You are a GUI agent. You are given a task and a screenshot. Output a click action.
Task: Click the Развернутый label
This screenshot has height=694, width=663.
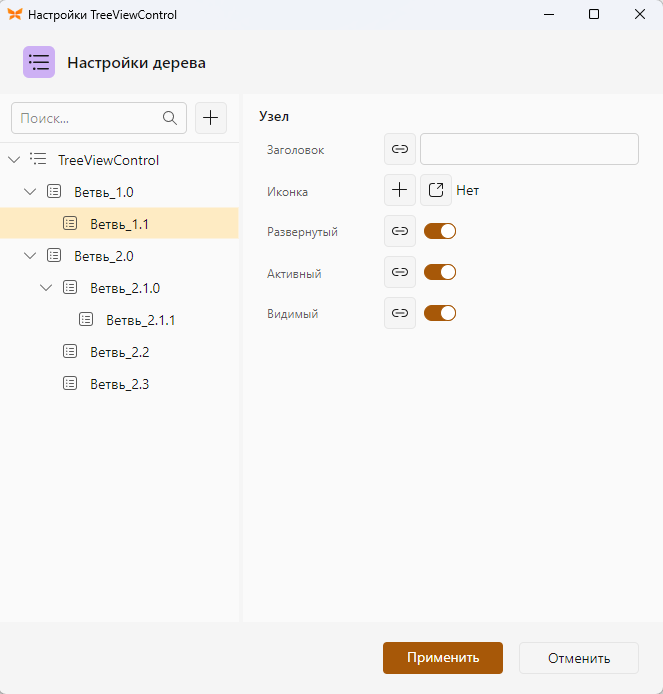coord(302,232)
